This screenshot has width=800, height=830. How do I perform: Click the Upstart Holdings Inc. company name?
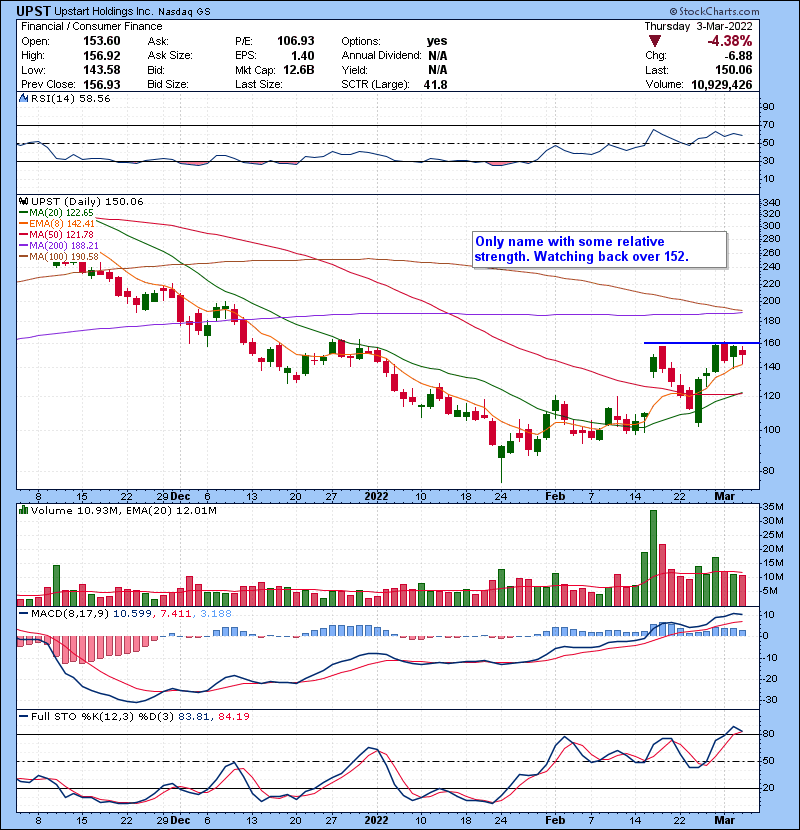tap(104, 12)
